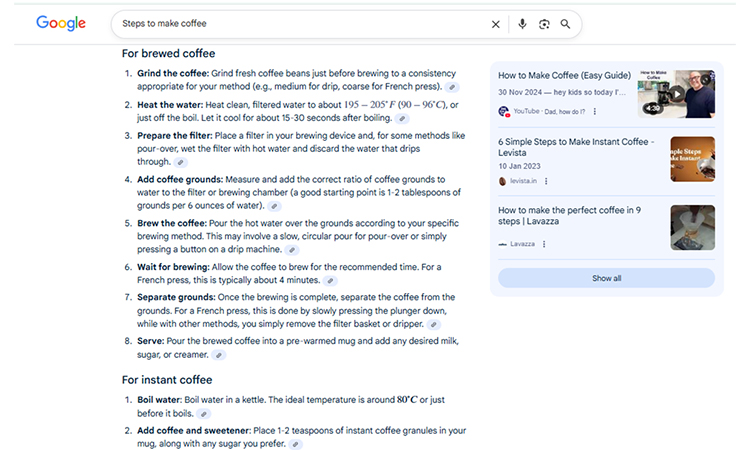The width and height of the screenshot is (750, 450).
Task: Open three-dot menu for the YouTube result
Action: point(595,112)
